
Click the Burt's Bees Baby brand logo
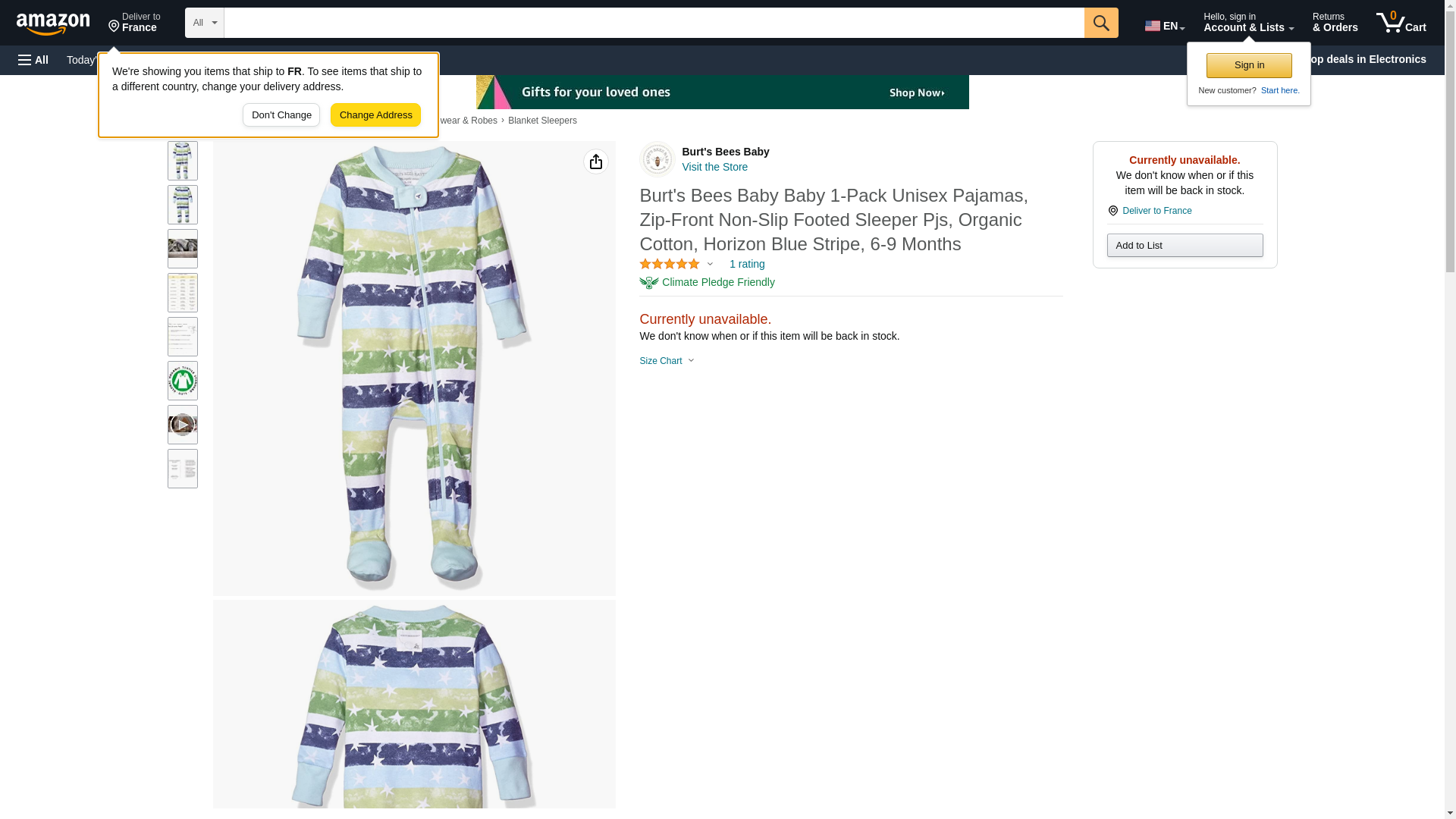657,159
